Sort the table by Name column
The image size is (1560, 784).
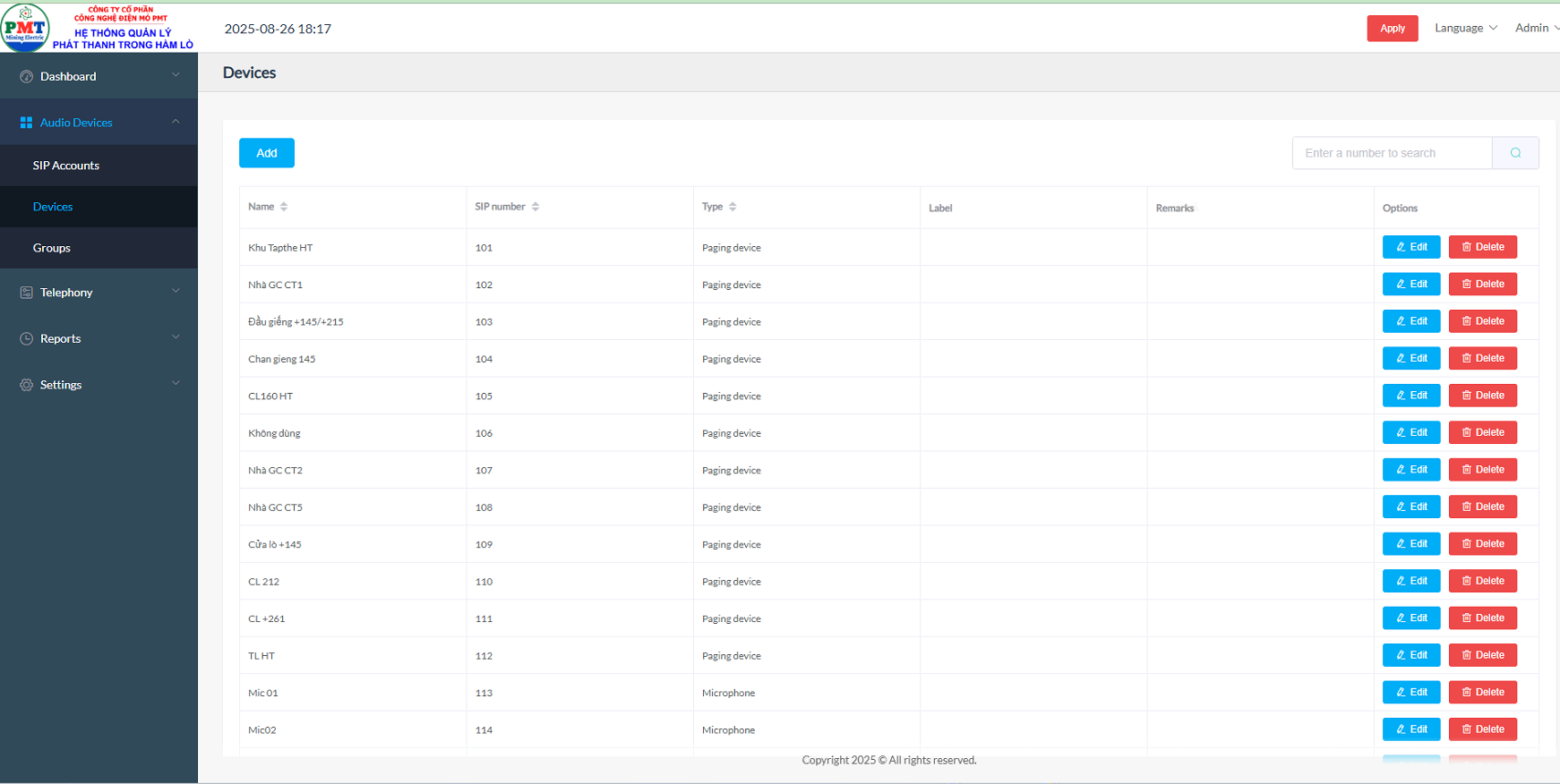284,207
